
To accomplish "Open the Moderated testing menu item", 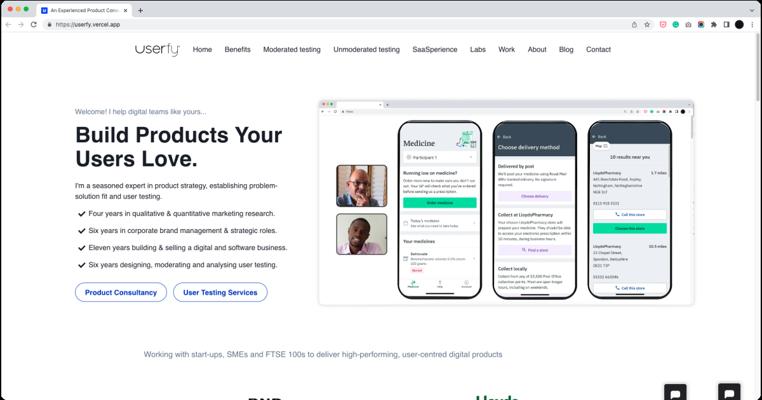I will [292, 50].
